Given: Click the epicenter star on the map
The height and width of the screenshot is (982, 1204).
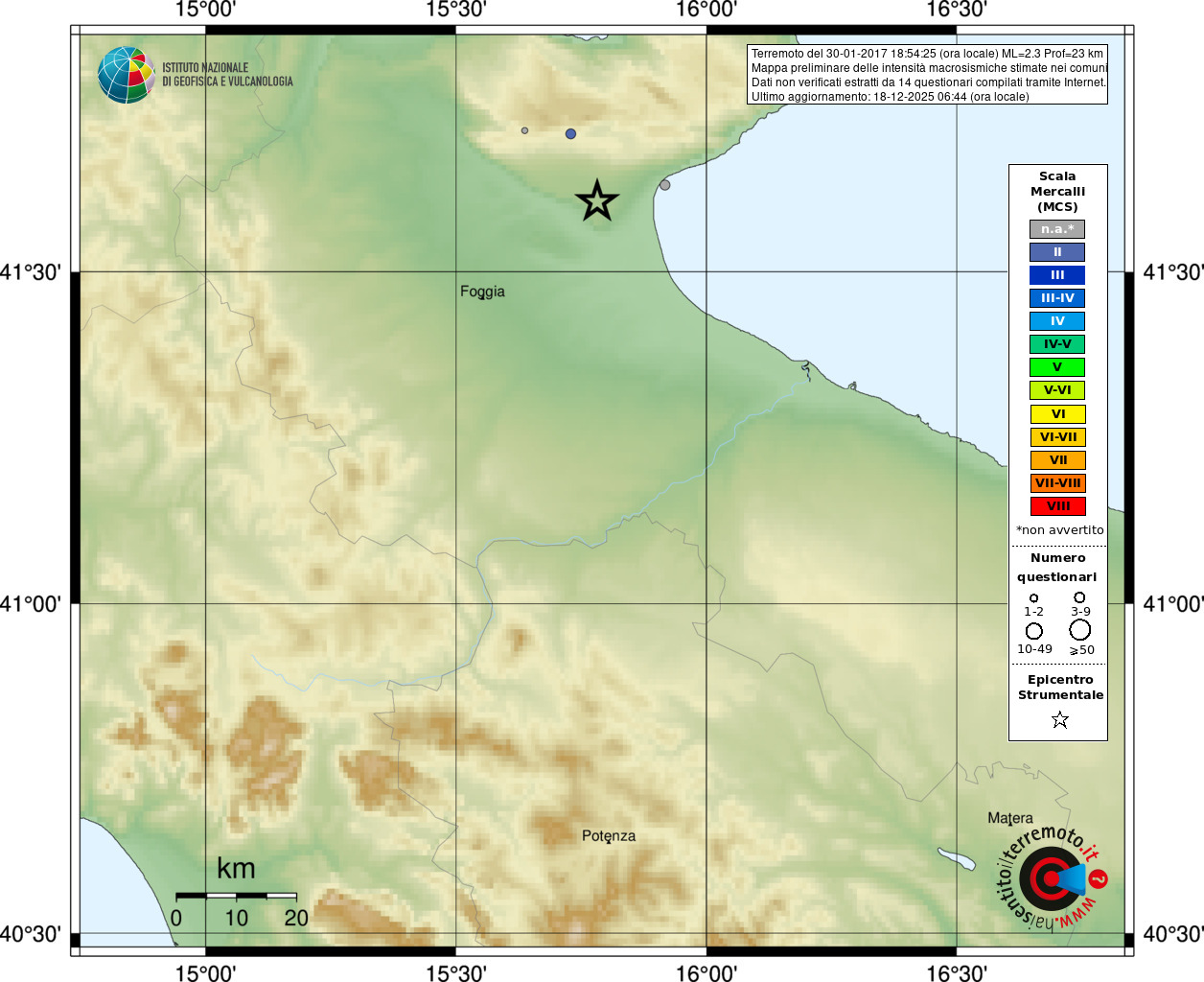Looking at the screenshot, I should tap(597, 200).
